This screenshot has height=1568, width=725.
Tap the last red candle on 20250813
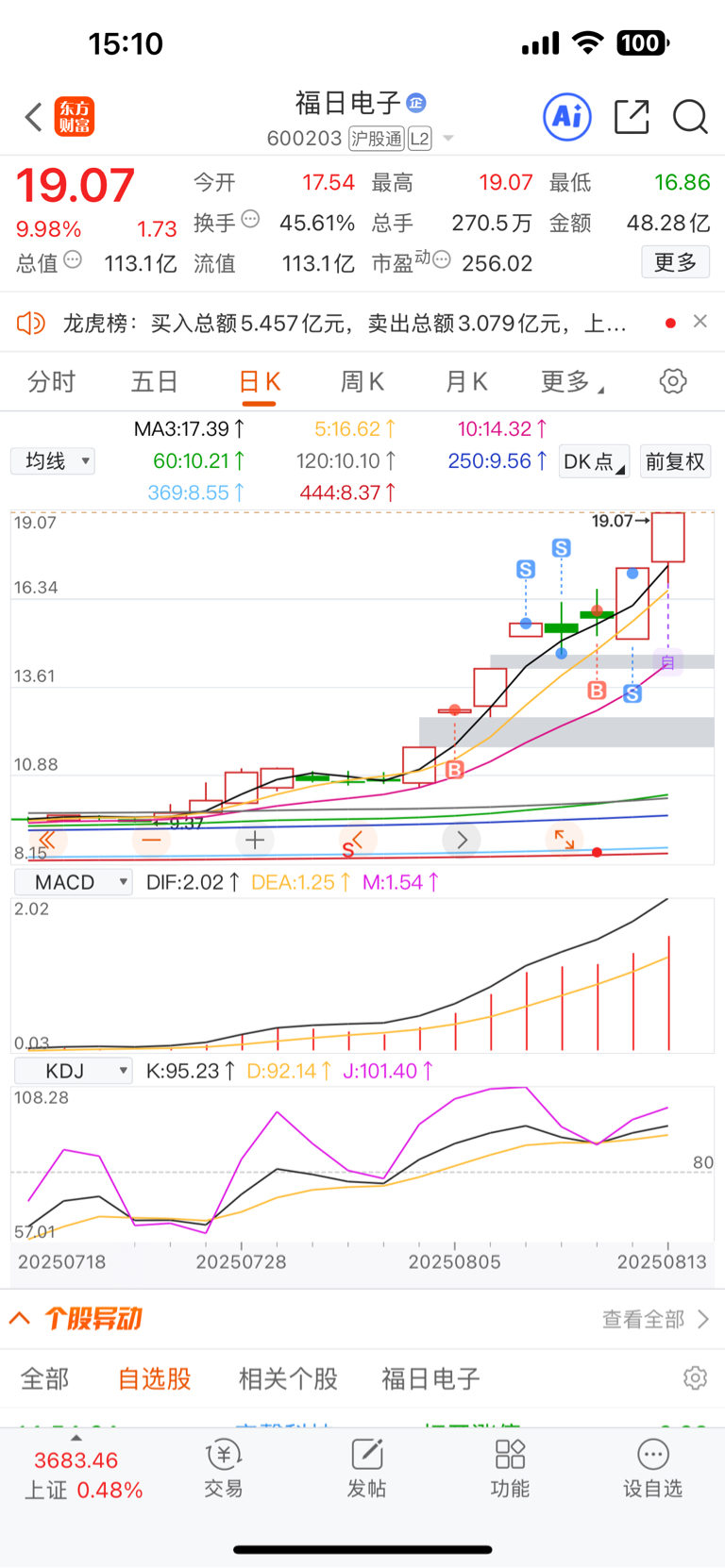668,538
